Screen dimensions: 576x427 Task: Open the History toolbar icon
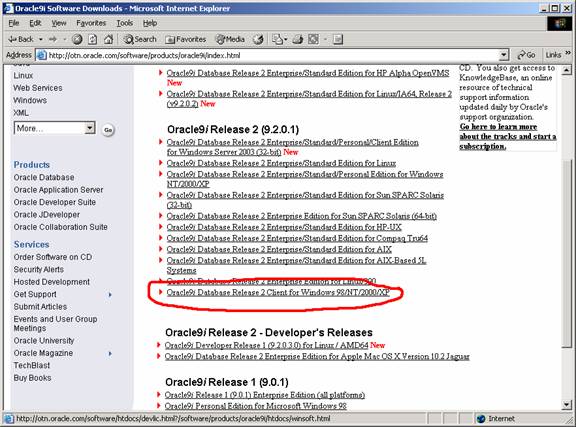tap(259, 39)
